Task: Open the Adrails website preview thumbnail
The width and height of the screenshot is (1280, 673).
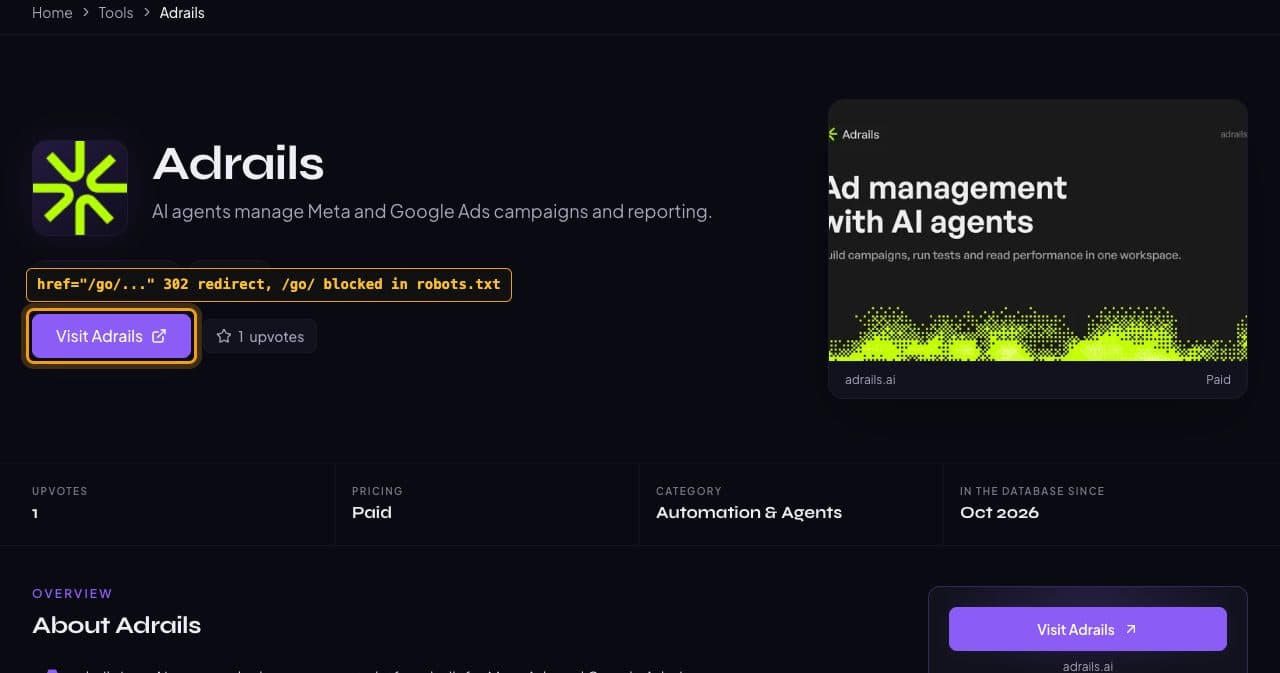Action: point(1038,230)
